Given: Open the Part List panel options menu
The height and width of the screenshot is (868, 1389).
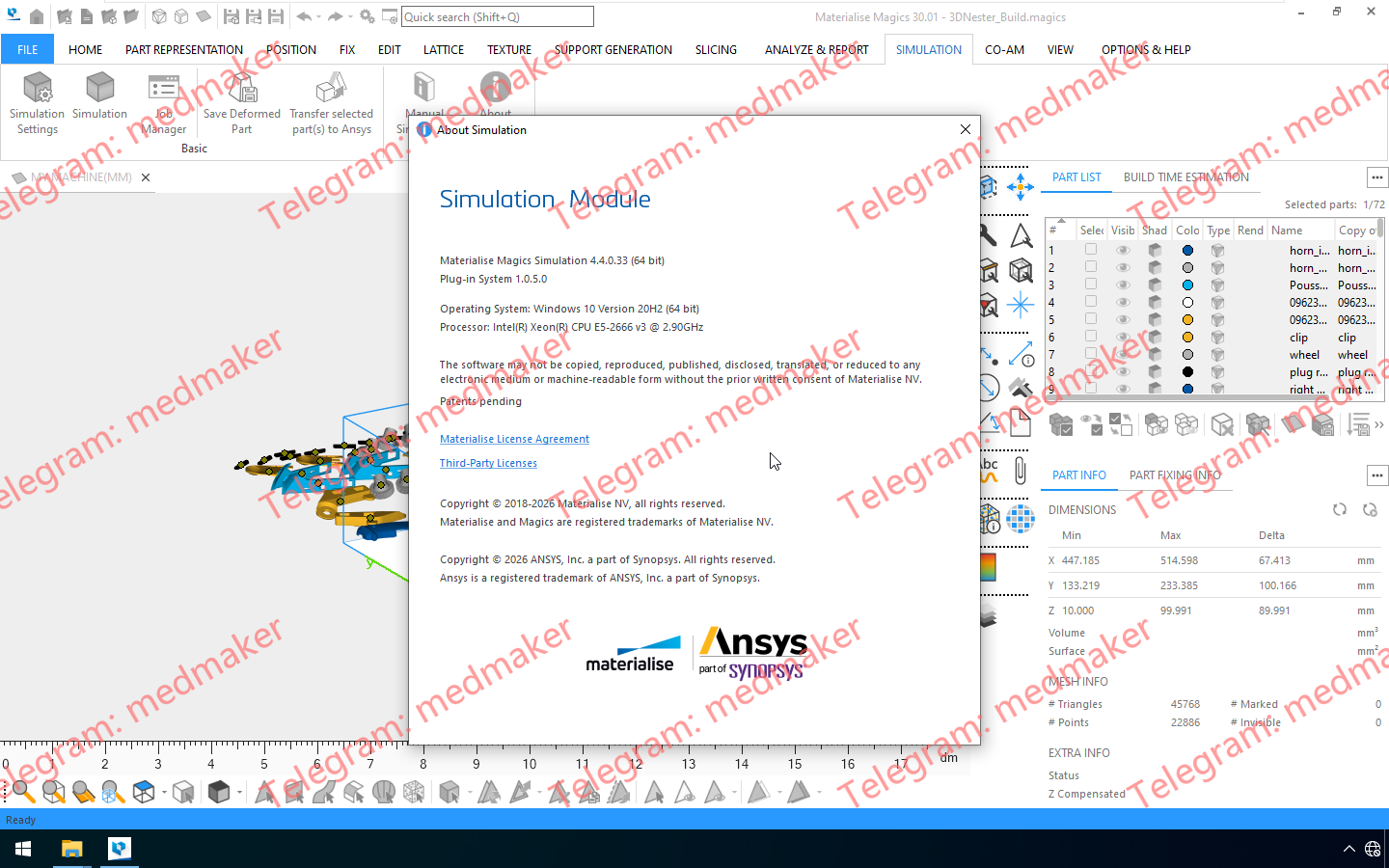Looking at the screenshot, I should (x=1376, y=177).
